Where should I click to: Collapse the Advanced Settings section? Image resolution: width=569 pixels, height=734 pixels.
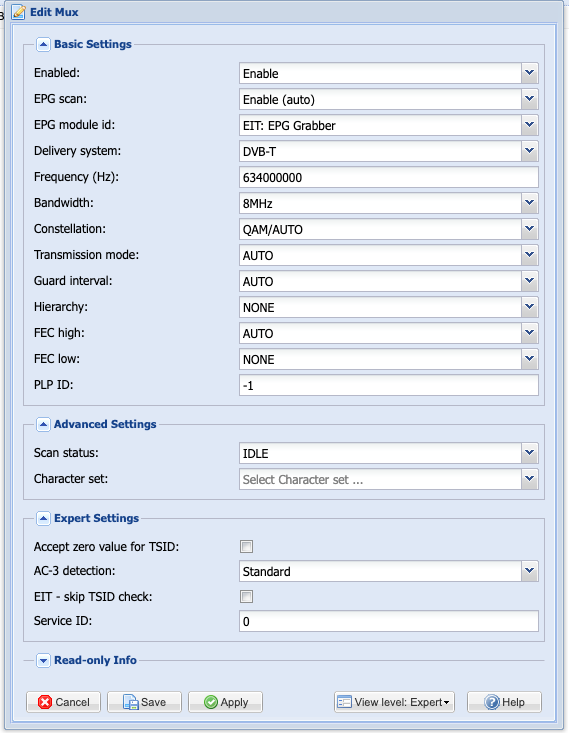43,425
